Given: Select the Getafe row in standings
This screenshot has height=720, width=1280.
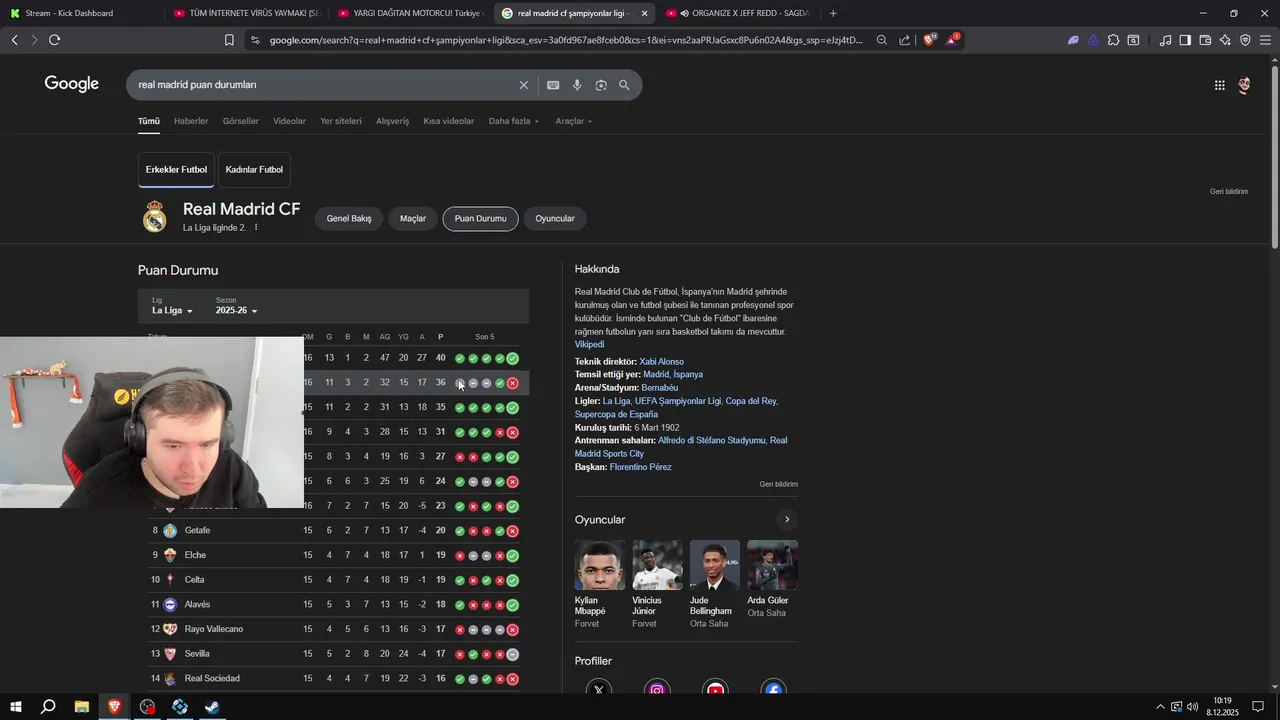Looking at the screenshot, I should click(x=333, y=530).
